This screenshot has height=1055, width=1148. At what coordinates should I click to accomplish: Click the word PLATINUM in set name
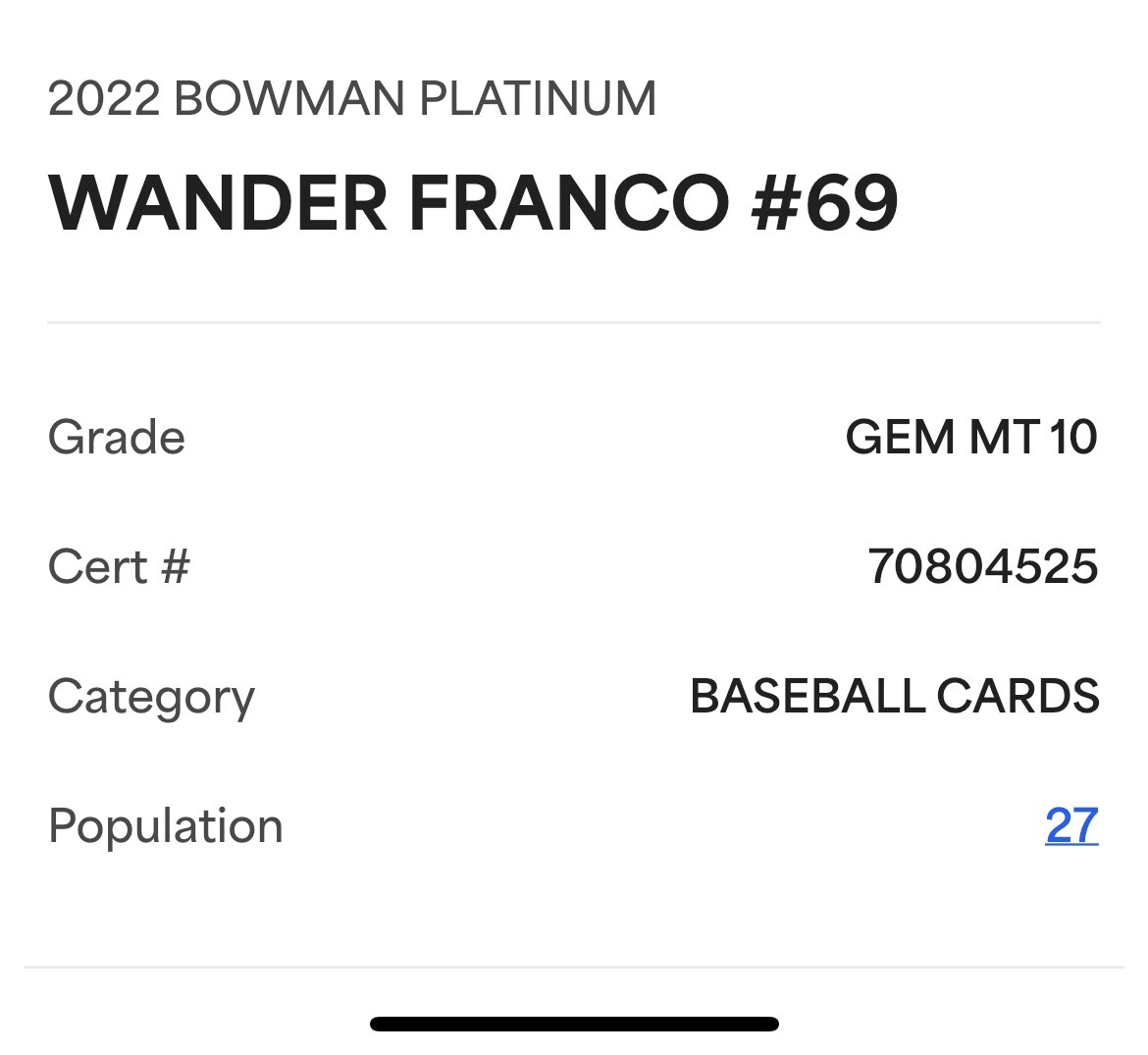pos(538,98)
